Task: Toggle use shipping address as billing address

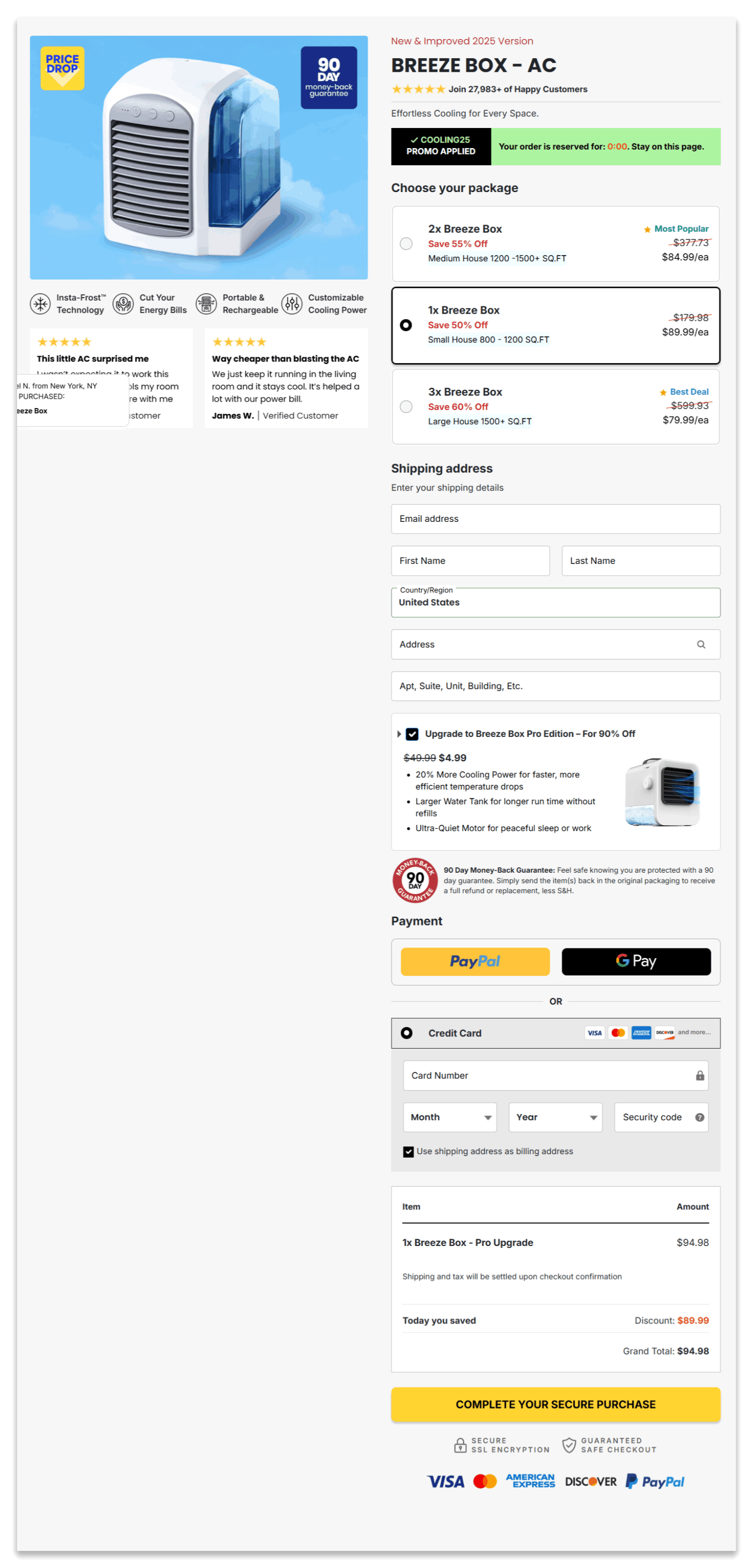Action: pos(409,1152)
